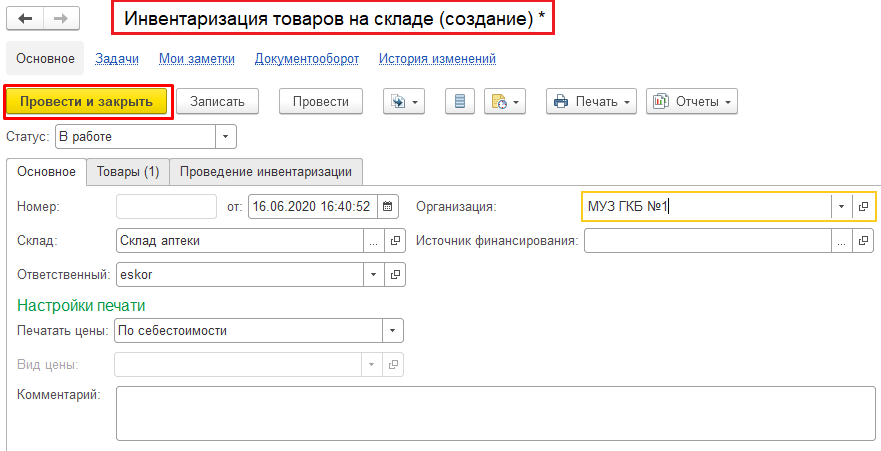881x451 pixels.
Task: Click the forward navigation arrow
Action: tap(61, 19)
